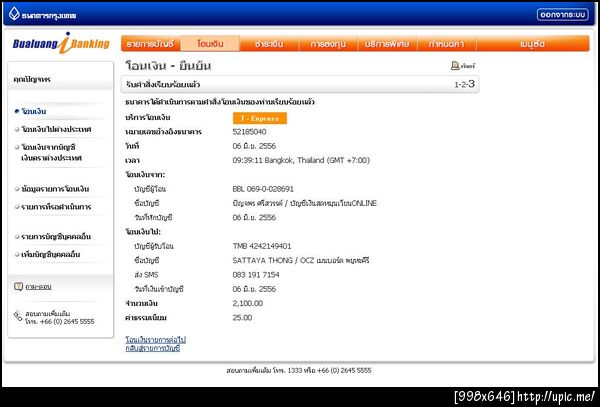
Task: Click SMS number 083 191 7154
Action: tap(256, 275)
